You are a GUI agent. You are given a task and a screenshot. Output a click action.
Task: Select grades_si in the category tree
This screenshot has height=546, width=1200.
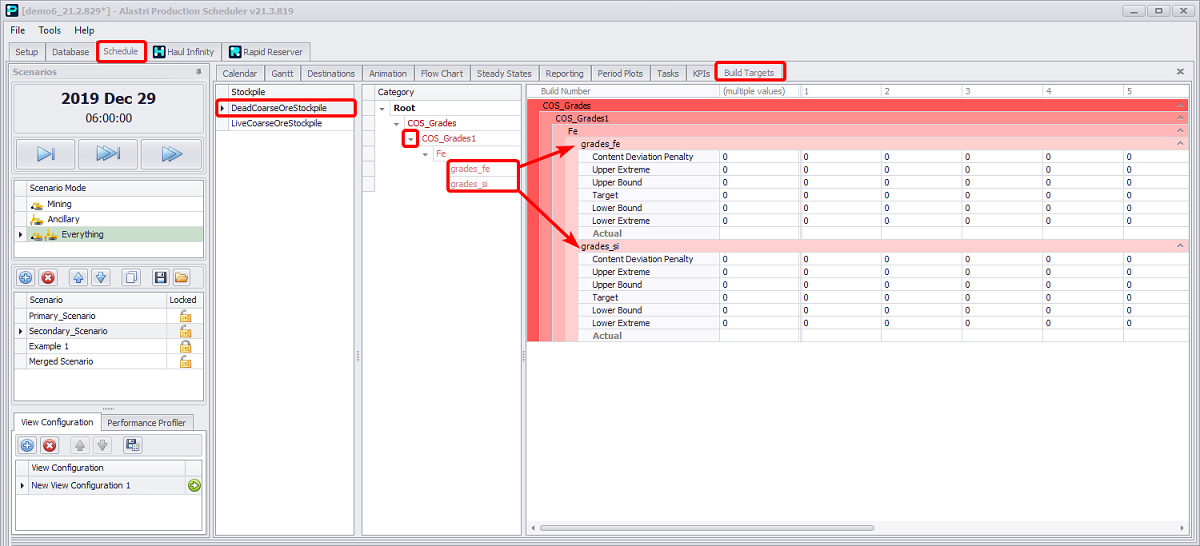469,184
